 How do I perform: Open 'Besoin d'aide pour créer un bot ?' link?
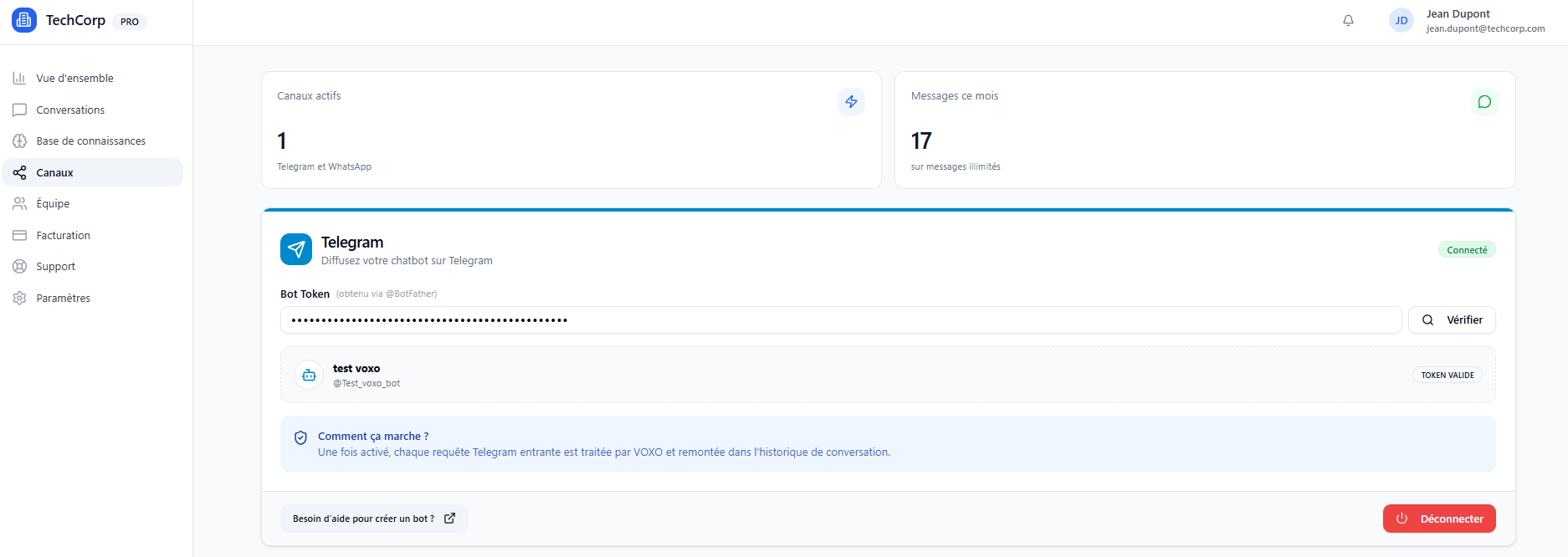374,519
